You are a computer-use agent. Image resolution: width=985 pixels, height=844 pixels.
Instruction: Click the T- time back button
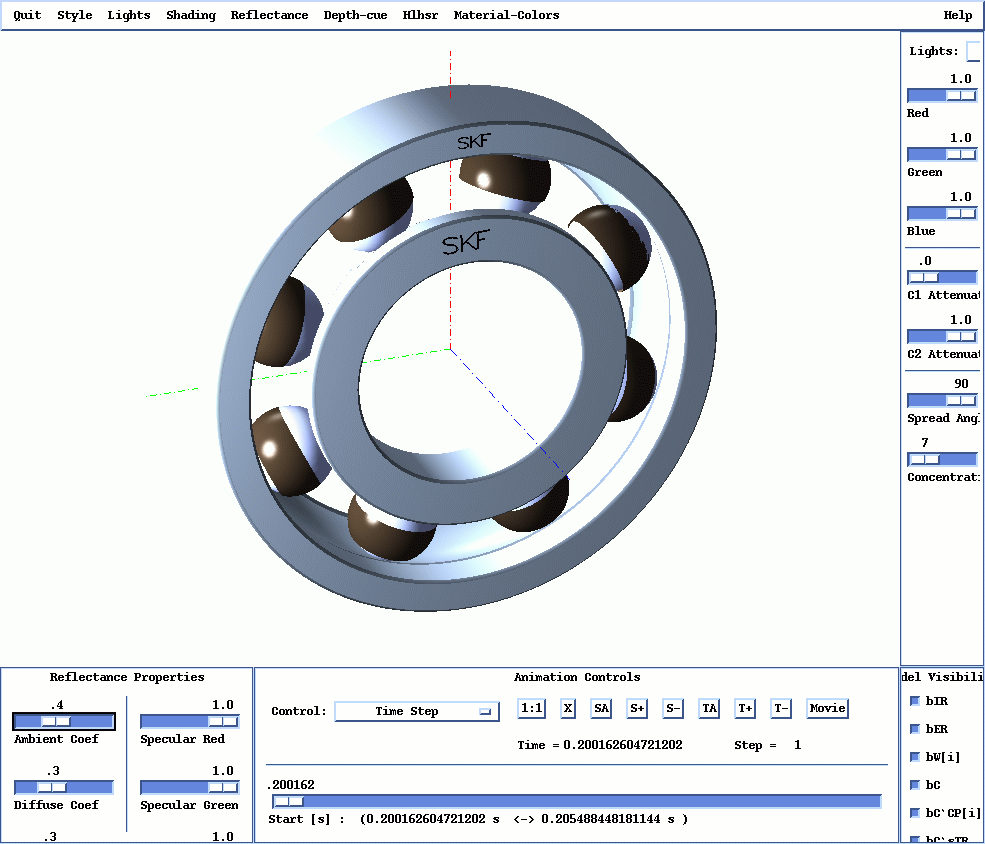coord(781,708)
